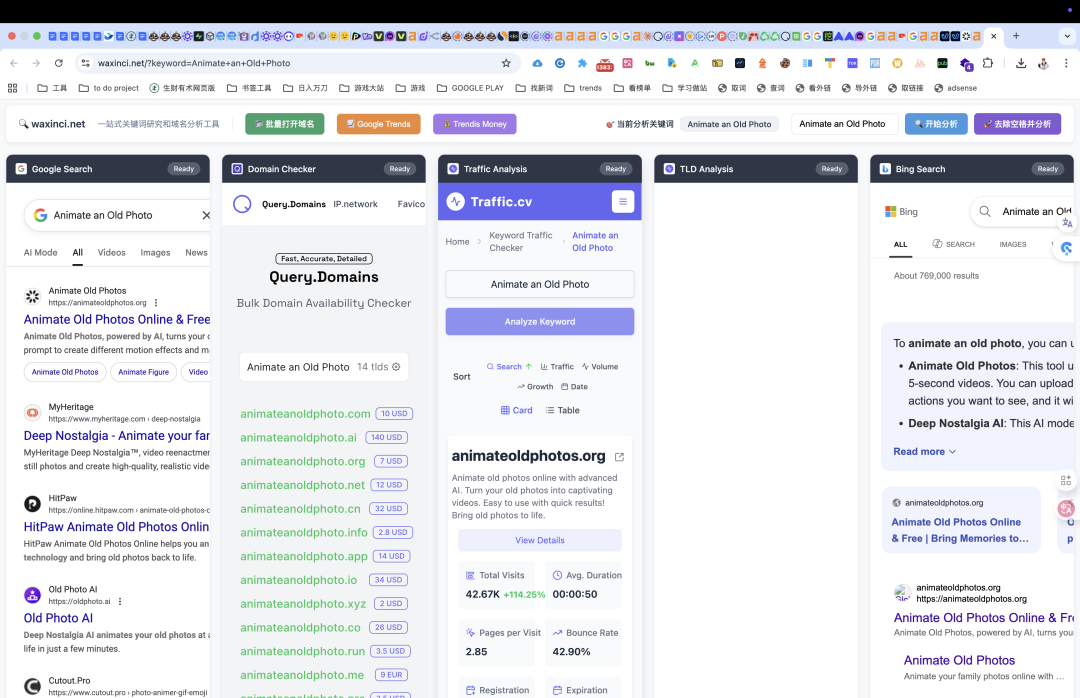This screenshot has height=698, width=1080.
Task: Click Bing search magnifier icon
Action: pyautogui.click(x=985, y=212)
